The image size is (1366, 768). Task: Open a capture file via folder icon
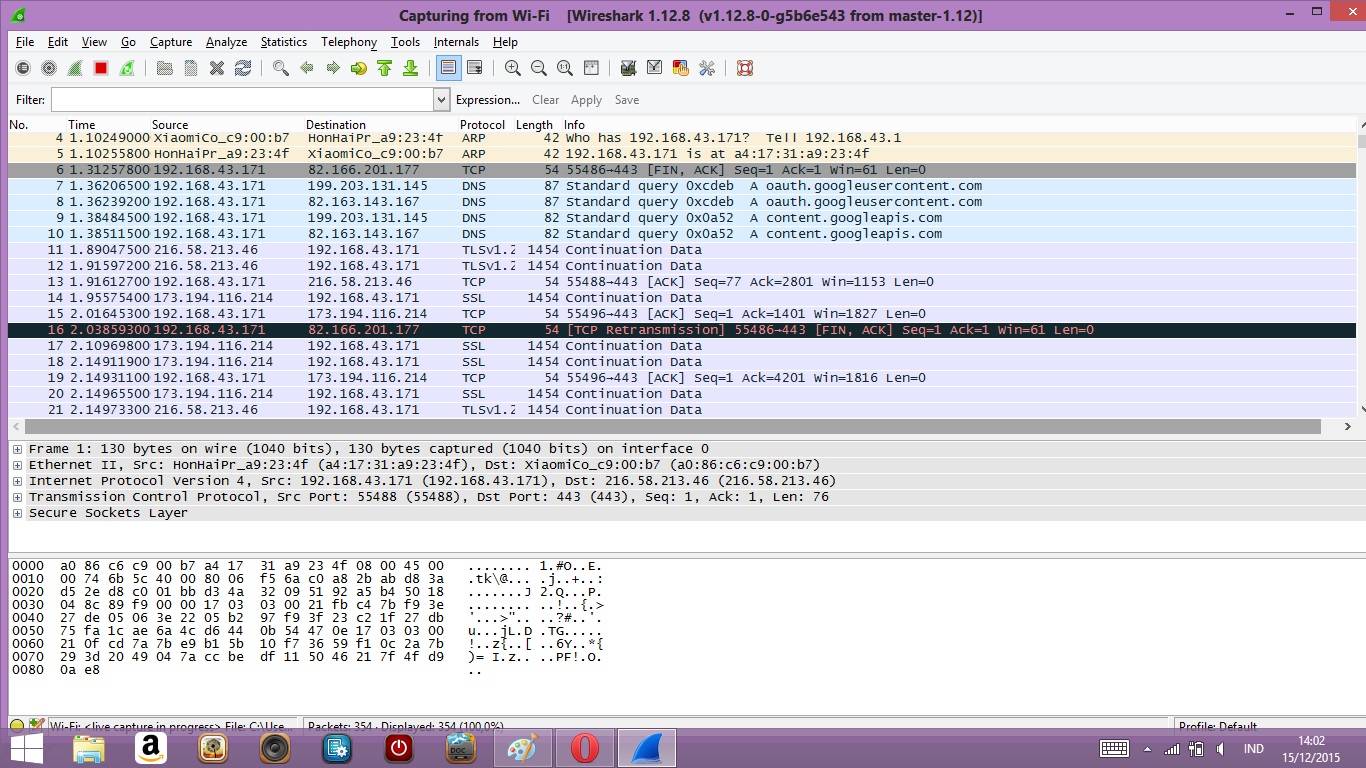tap(165, 68)
